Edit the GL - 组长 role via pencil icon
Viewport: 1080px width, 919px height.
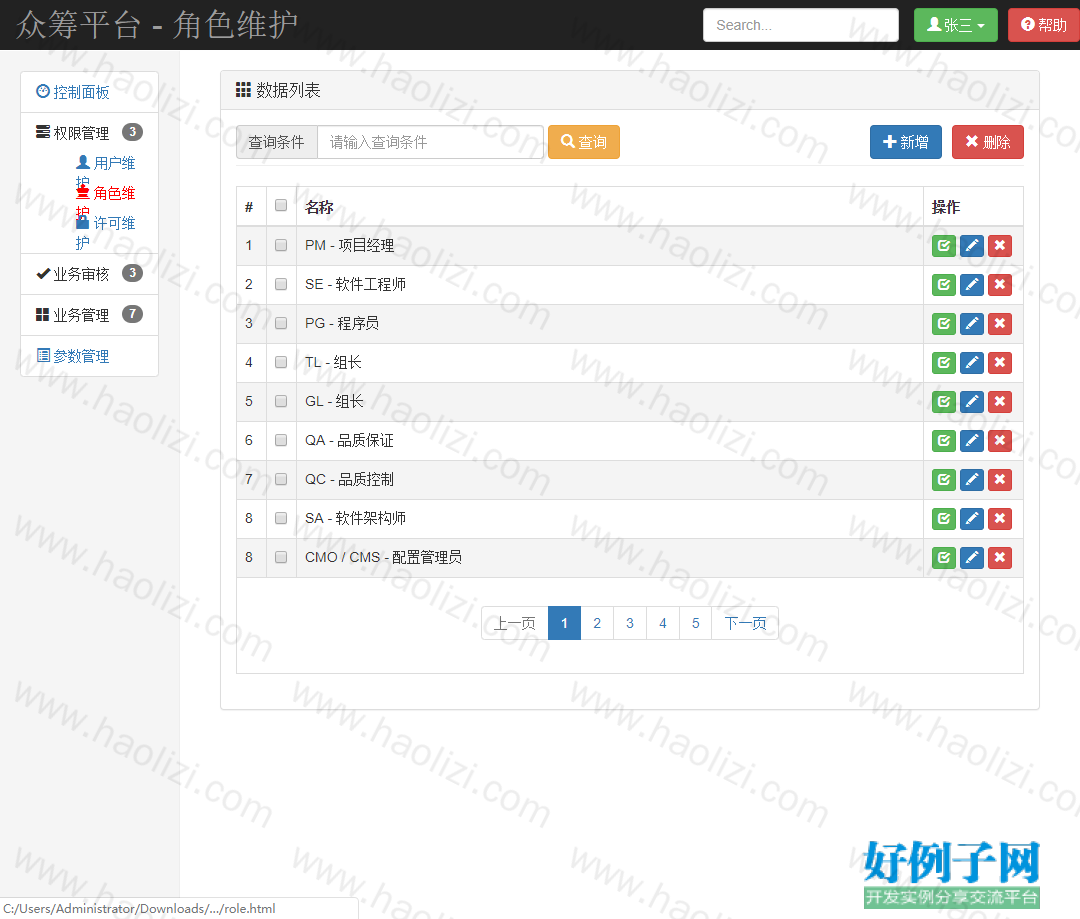pos(972,402)
